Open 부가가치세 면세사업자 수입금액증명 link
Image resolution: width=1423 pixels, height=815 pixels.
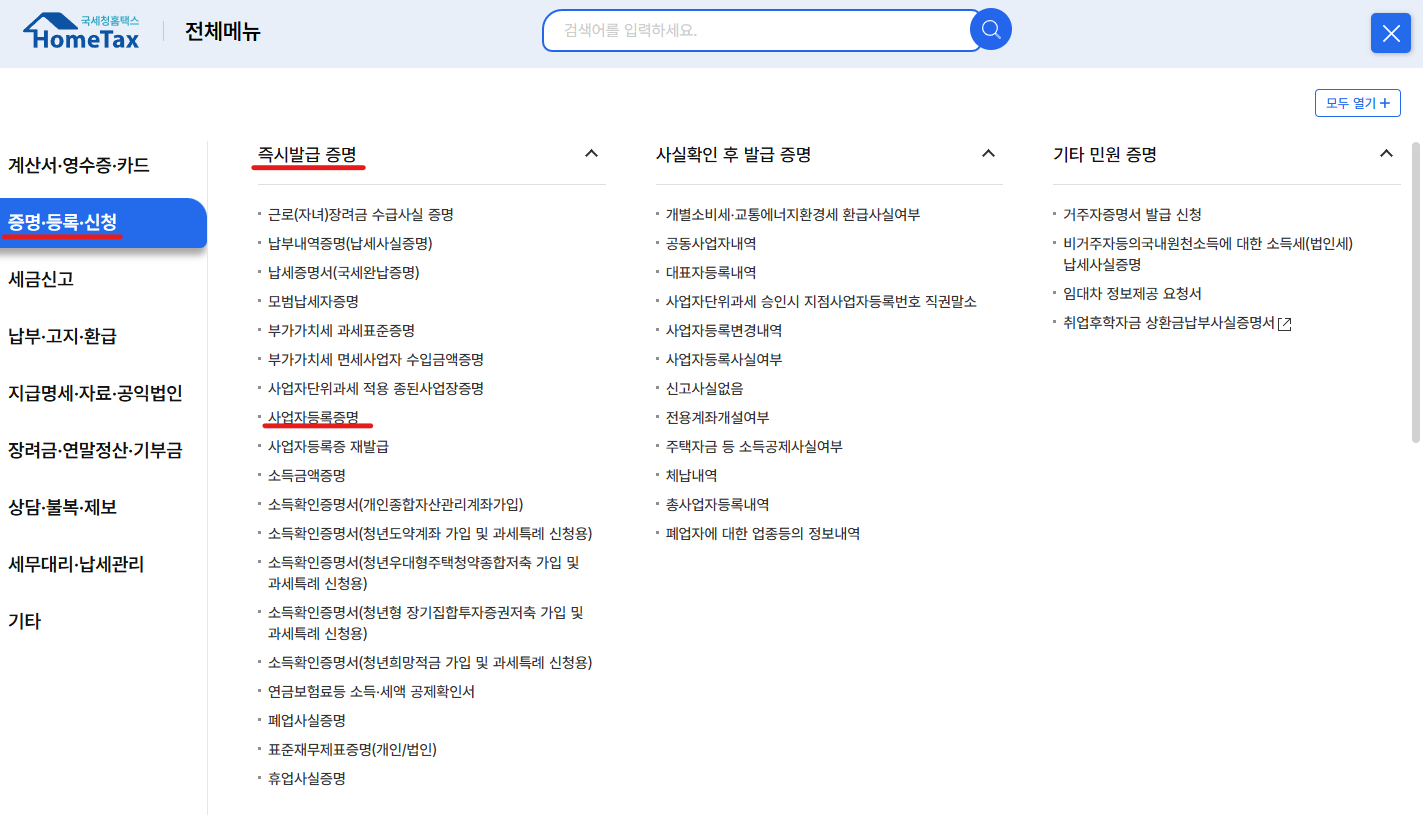click(x=376, y=360)
